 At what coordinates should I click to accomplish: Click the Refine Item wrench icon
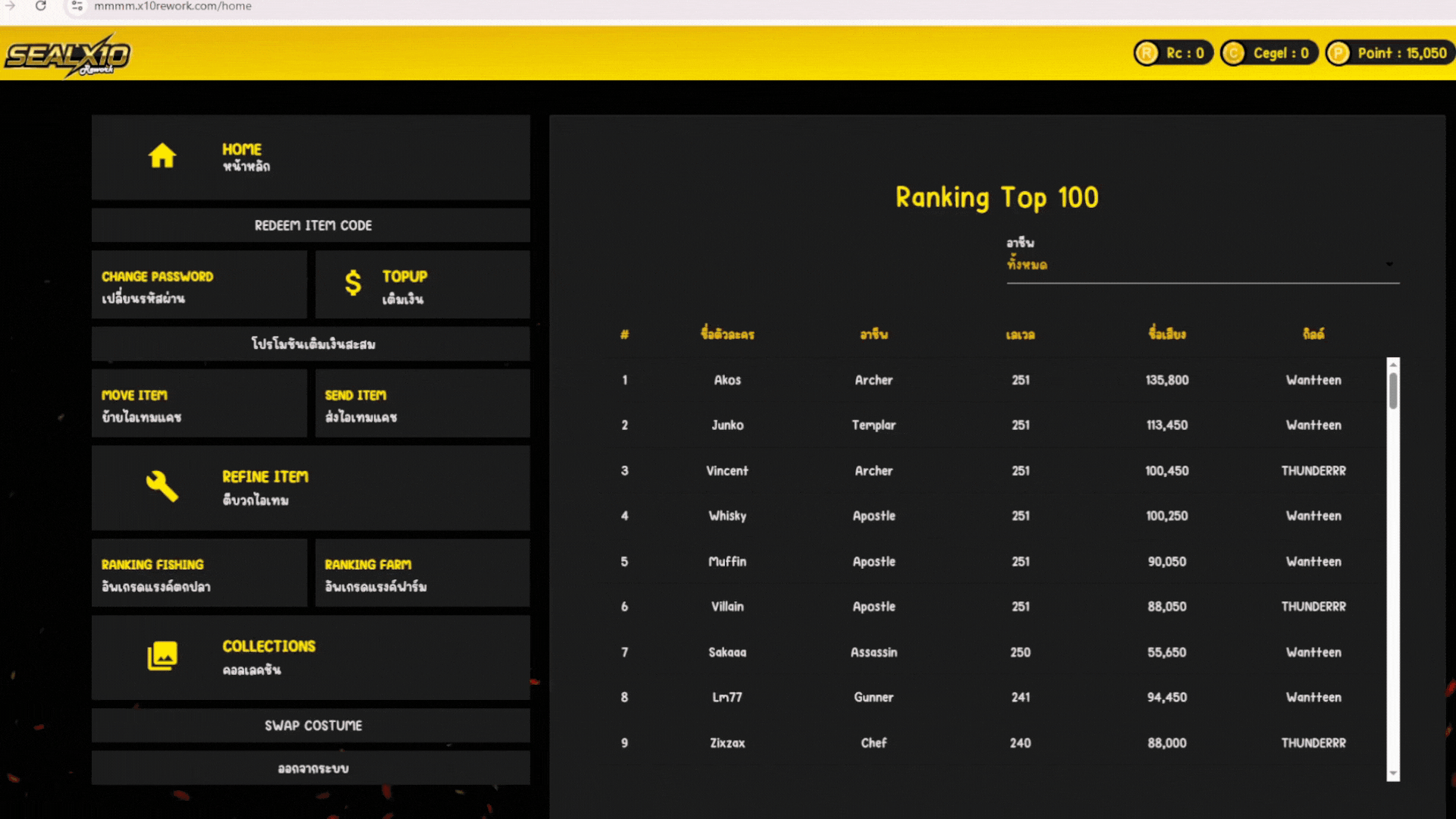(x=162, y=486)
